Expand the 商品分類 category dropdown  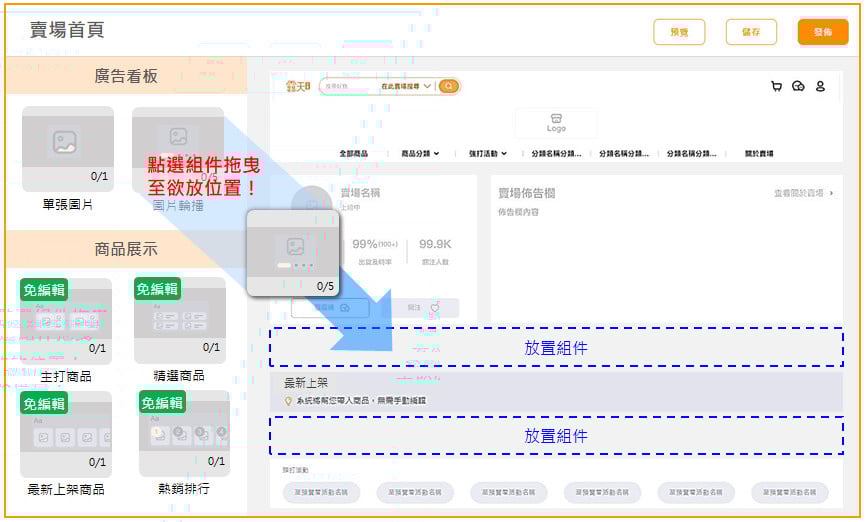tap(420, 154)
